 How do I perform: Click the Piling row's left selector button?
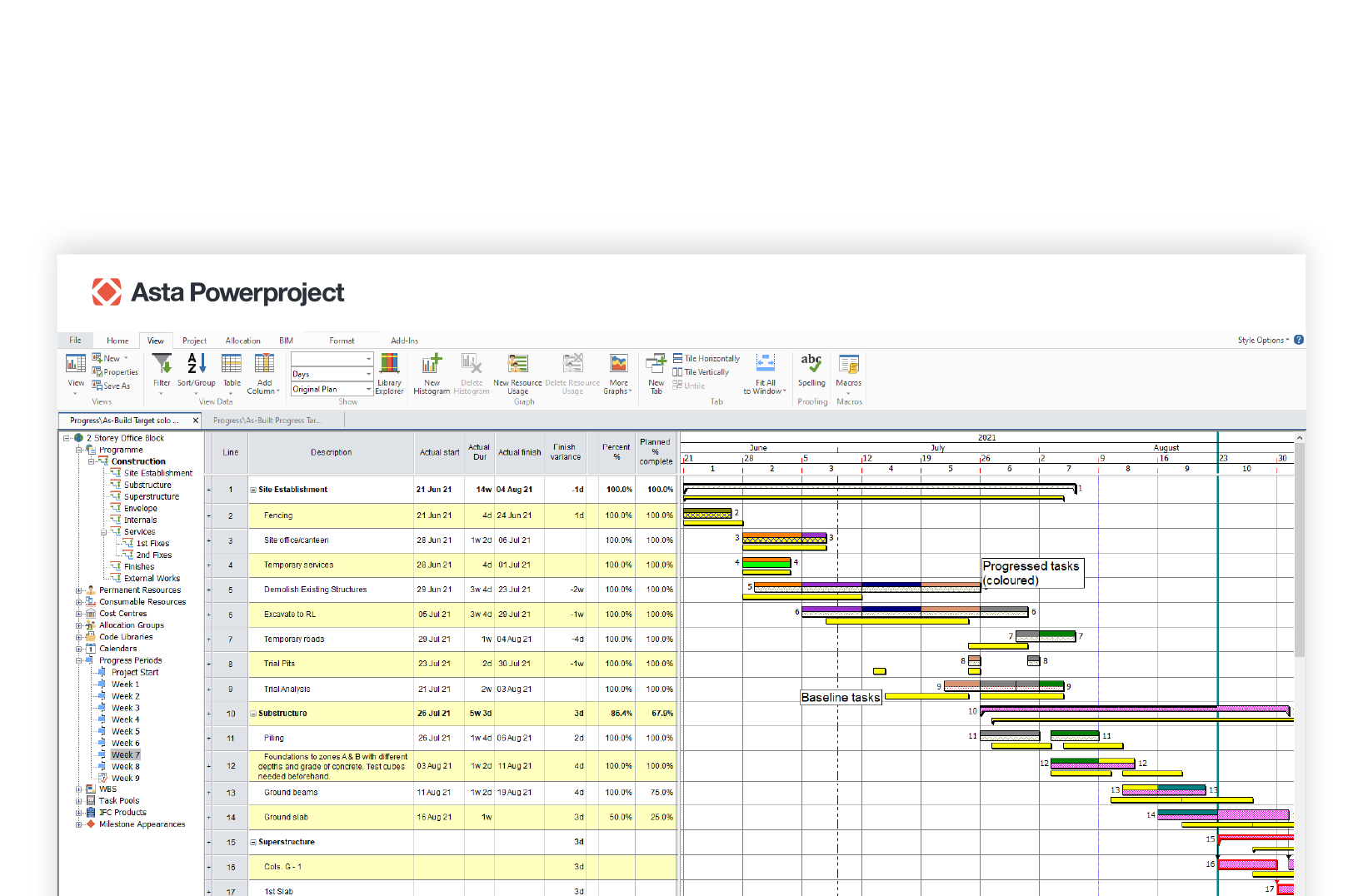point(208,739)
